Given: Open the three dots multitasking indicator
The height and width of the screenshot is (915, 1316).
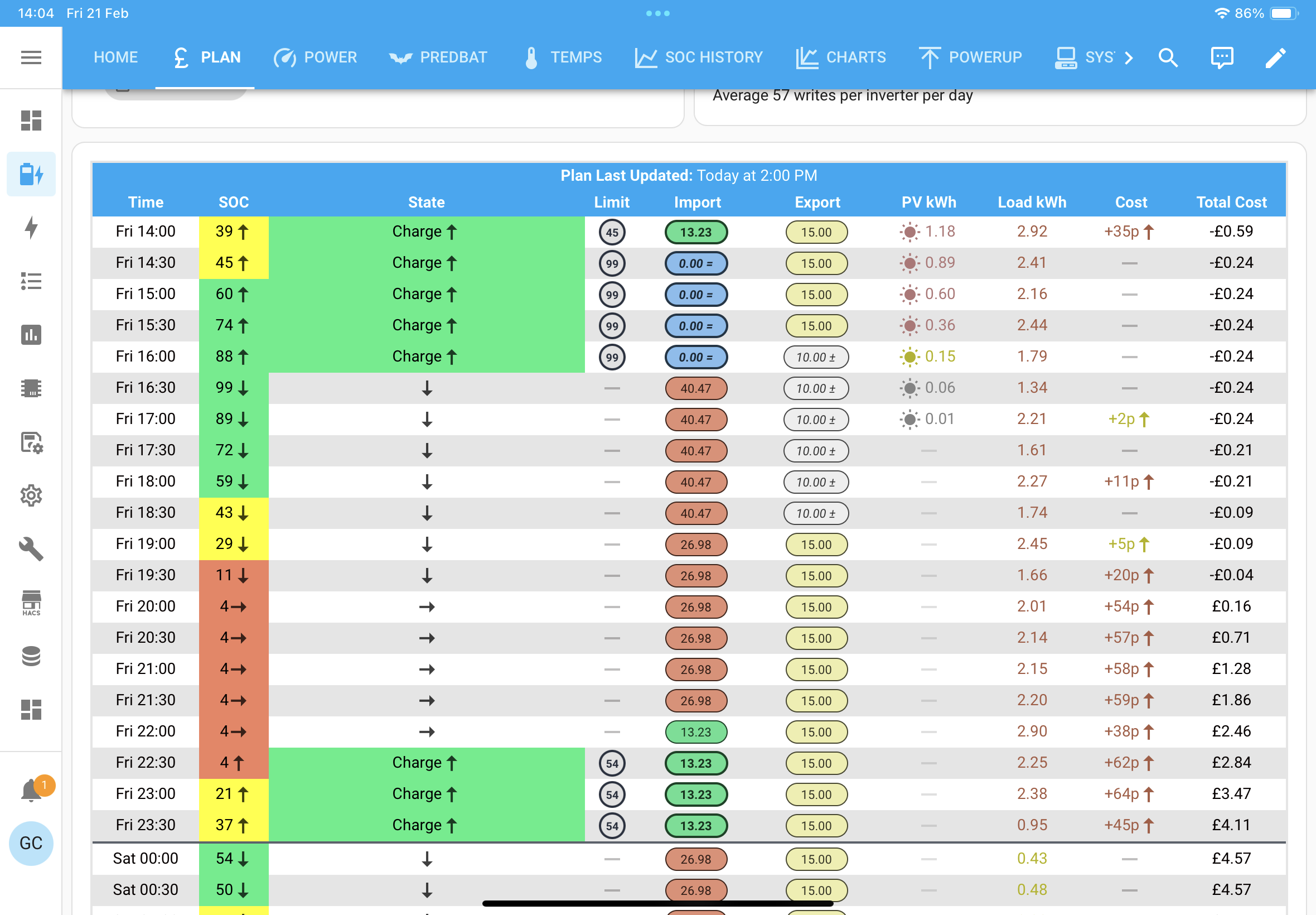Looking at the screenshot, I should click(657, 13).
